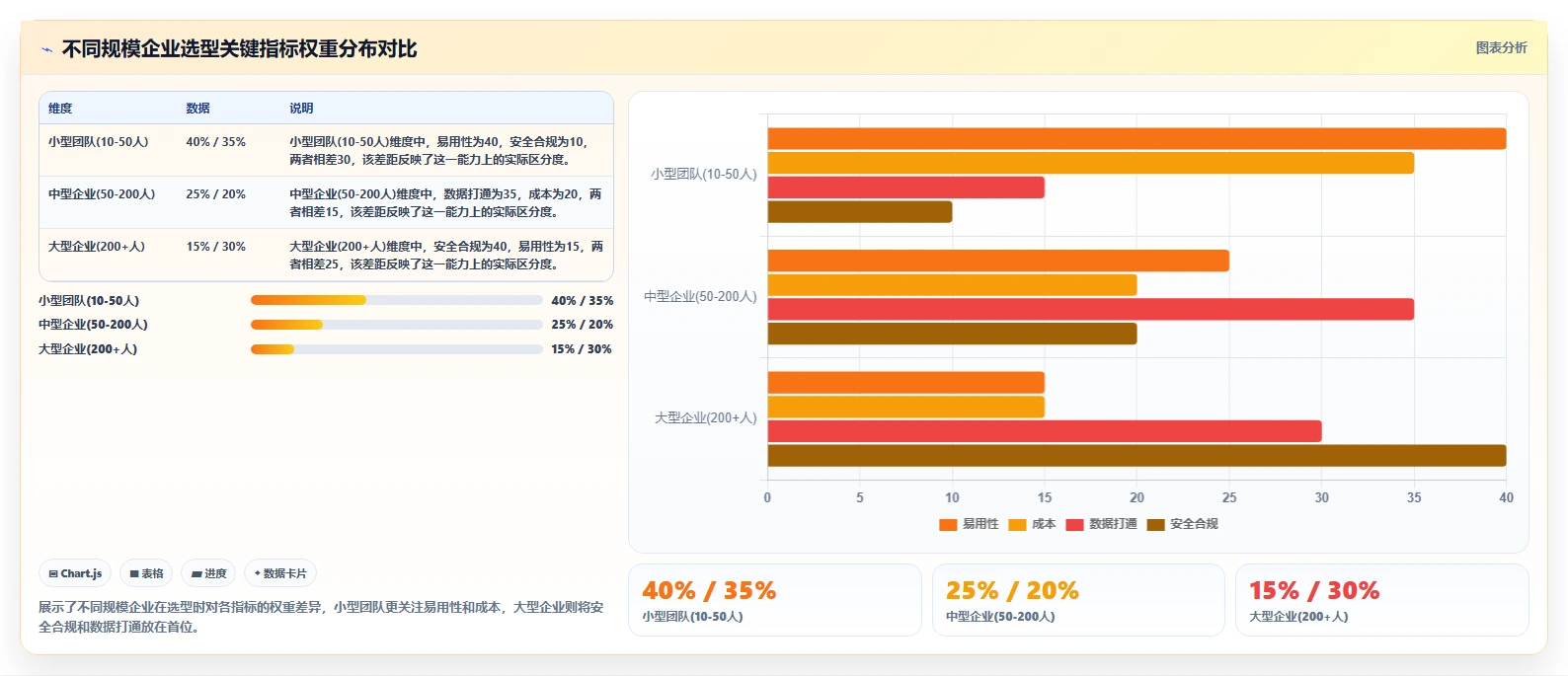Click the summary paragraph starting 展示了不同规模企业
The image size is (1568, 676).
(x=321, y=617)
